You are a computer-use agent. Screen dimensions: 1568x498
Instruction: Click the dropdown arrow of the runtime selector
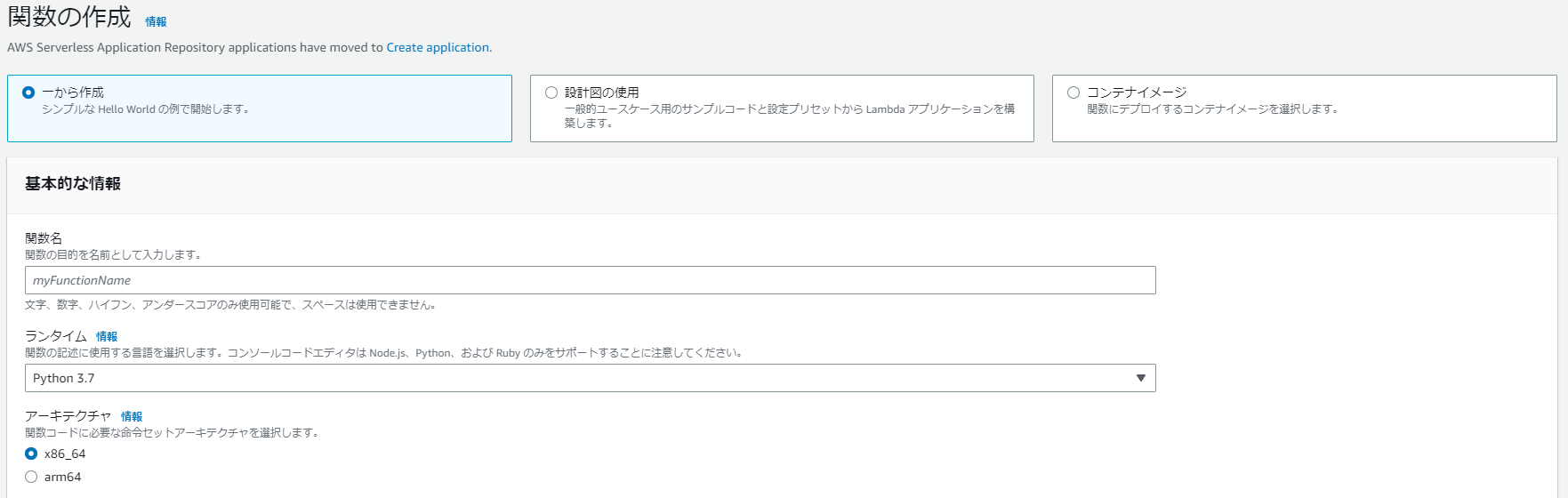(x=1140, y=378)
